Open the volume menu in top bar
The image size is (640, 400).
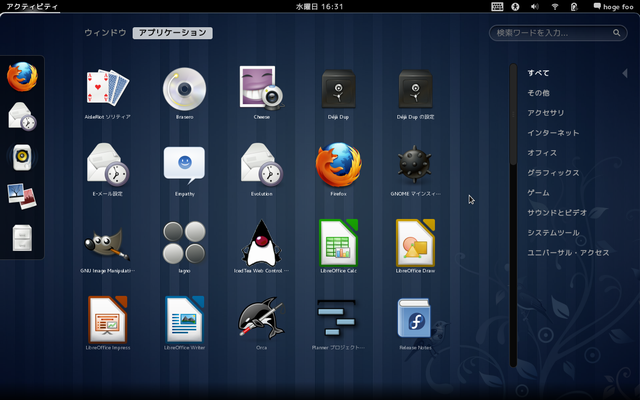click(x=535, y=6)
